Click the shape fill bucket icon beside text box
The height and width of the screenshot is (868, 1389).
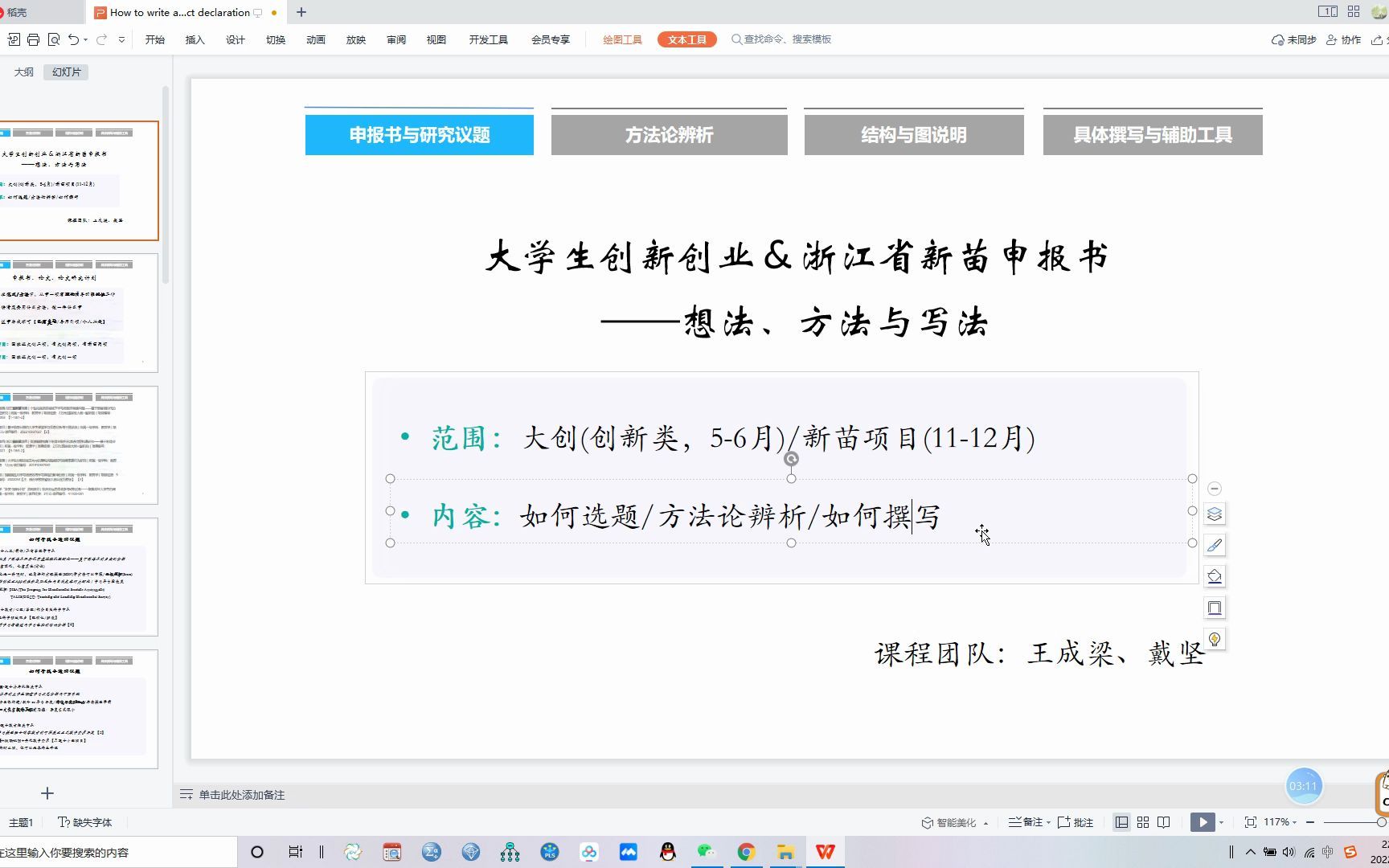click(x=1215, y=576)
